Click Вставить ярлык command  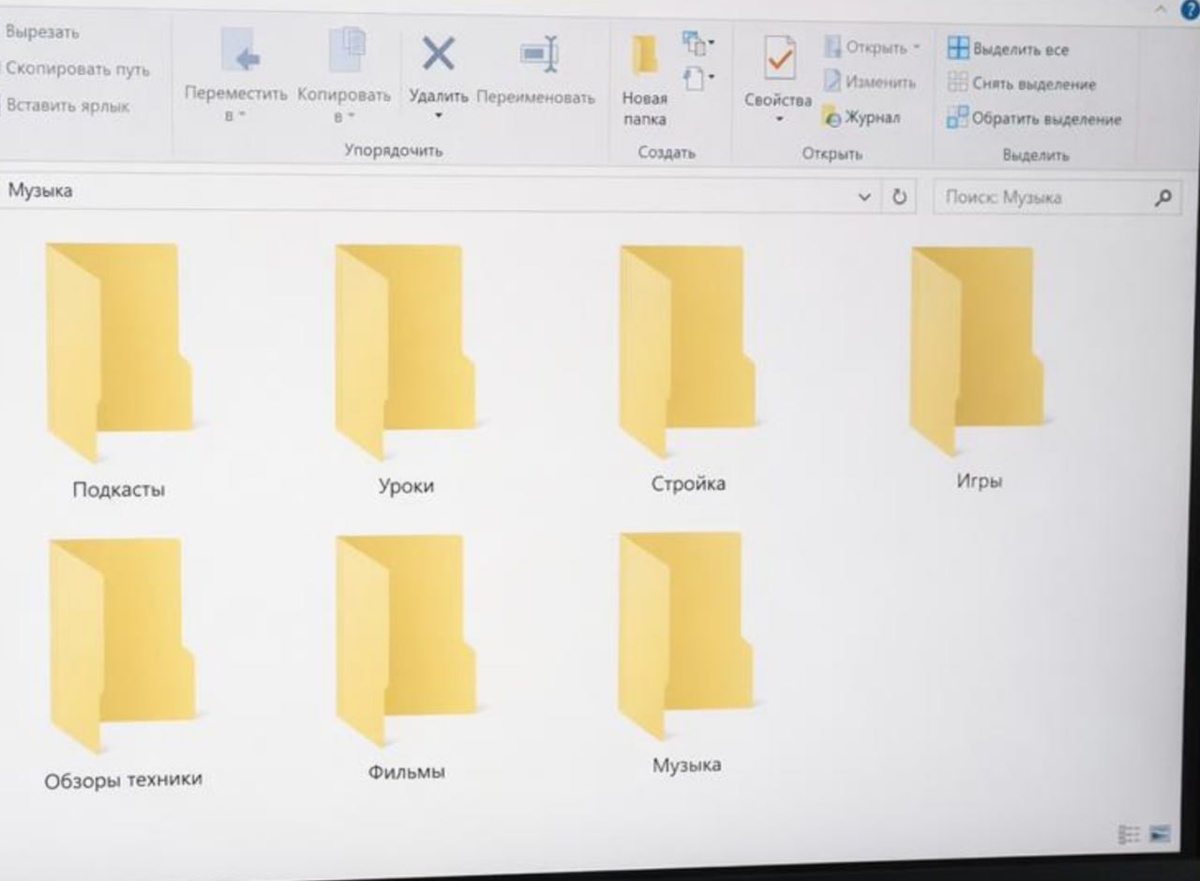[x=68, y=105]
